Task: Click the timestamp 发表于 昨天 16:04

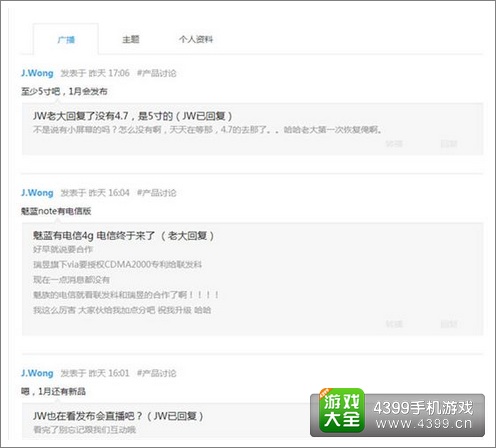Action: (95, 193)
